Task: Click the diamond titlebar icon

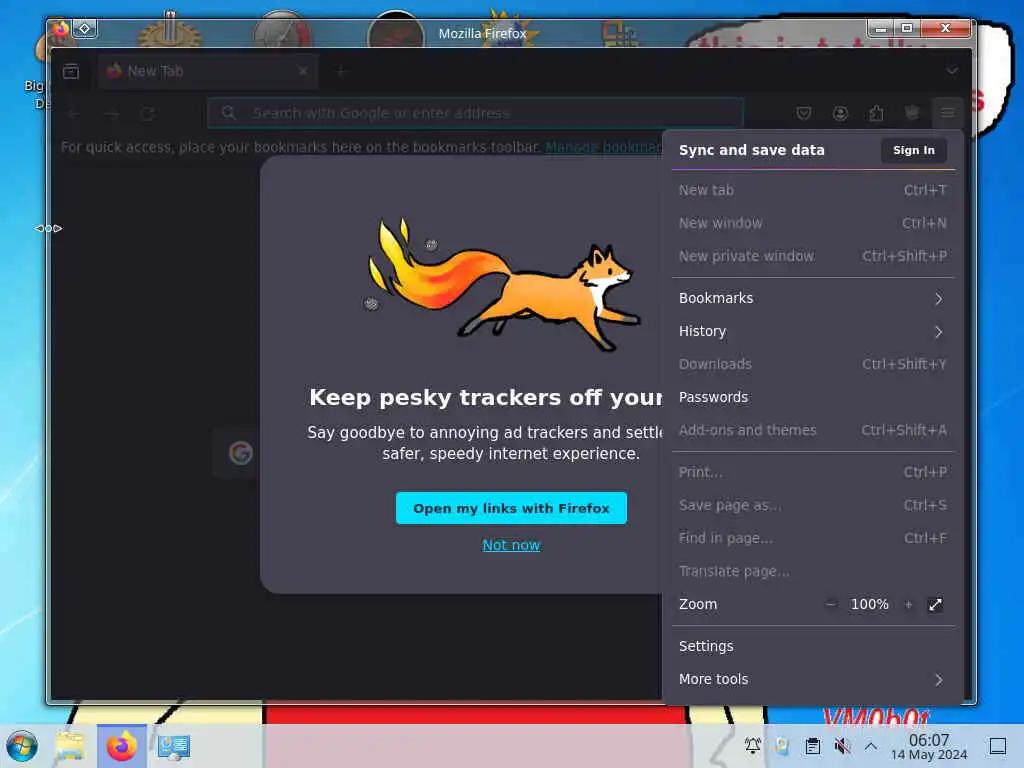Action: pos(84,29)
